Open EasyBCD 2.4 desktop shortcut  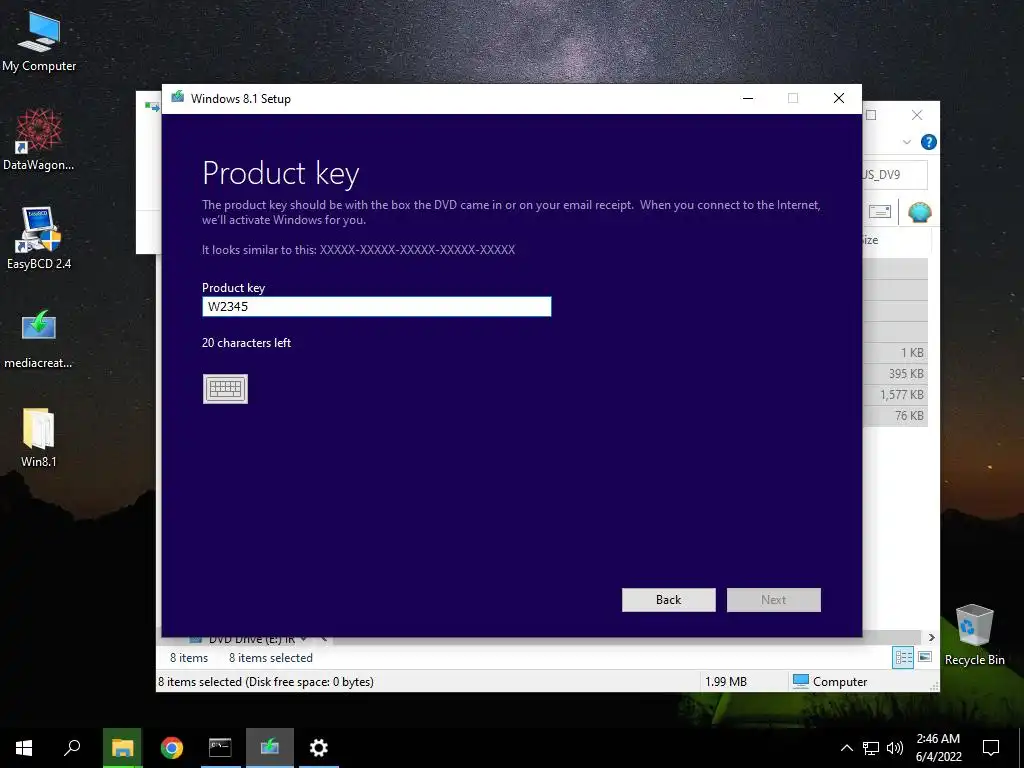click(x=39, y=238)
